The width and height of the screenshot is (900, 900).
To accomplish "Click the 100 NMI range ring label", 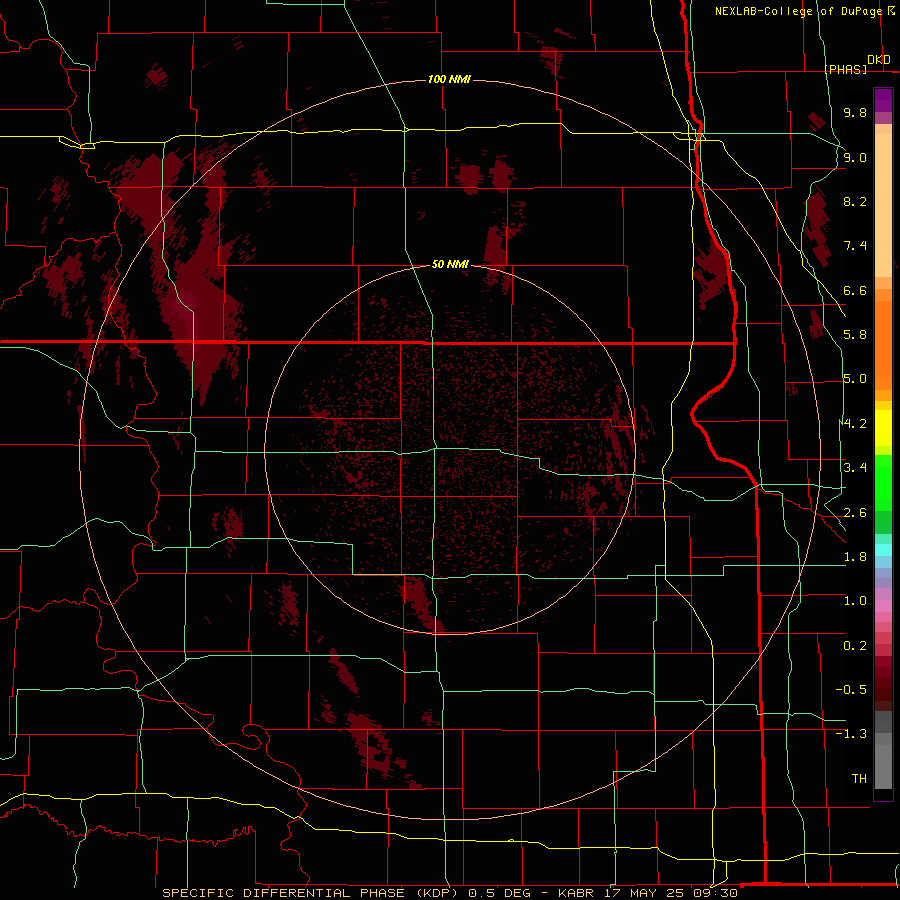I will (449, 79).
